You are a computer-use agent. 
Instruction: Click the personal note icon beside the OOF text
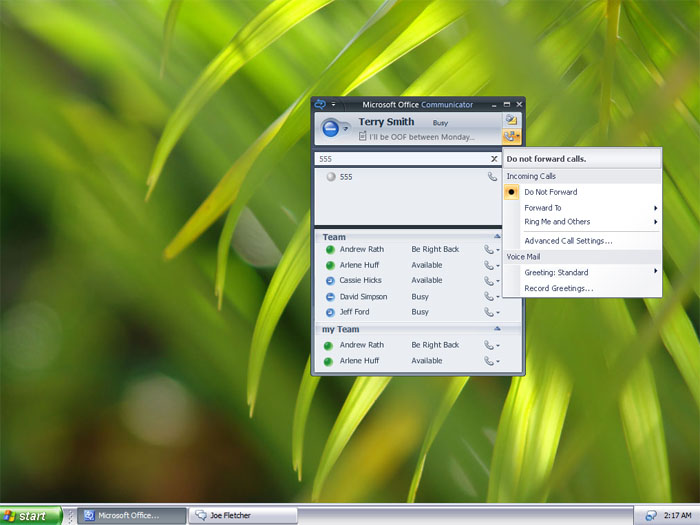[362, 137]
